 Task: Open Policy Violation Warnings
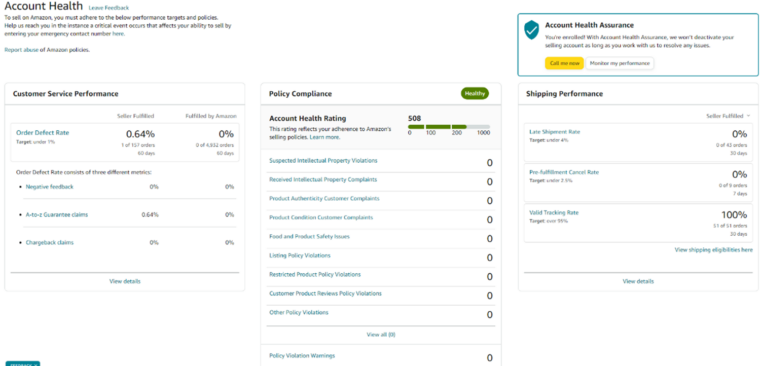[302, 356]
